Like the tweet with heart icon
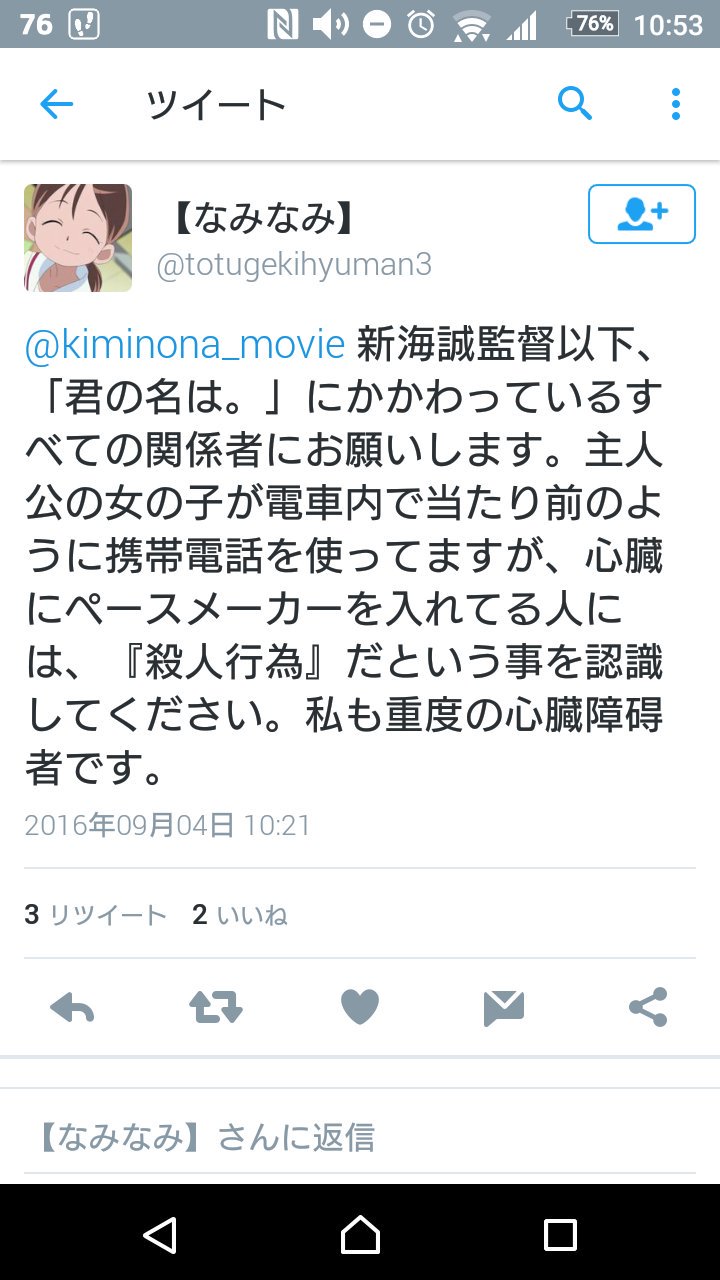This screenshot has height=1280, width=720. point(360,1008)
